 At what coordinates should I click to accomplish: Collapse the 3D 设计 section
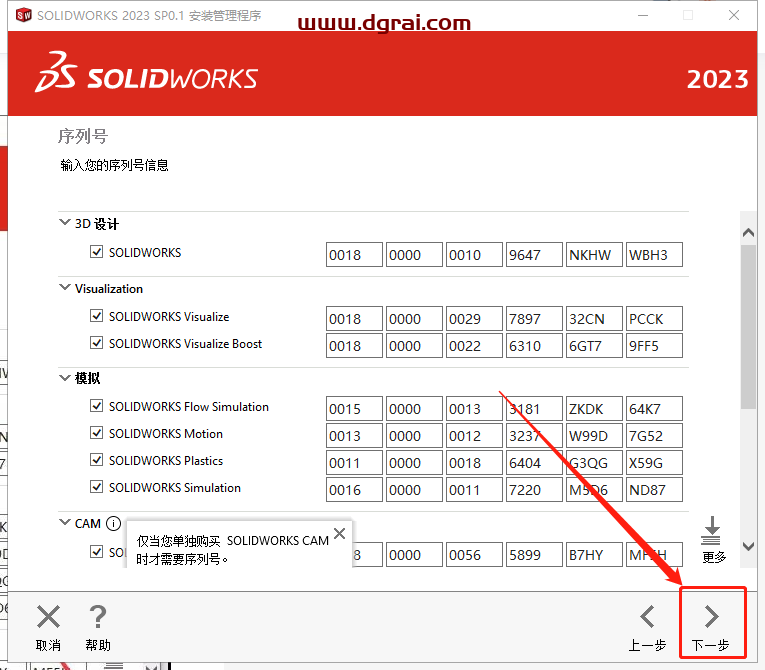coord(64,223)
